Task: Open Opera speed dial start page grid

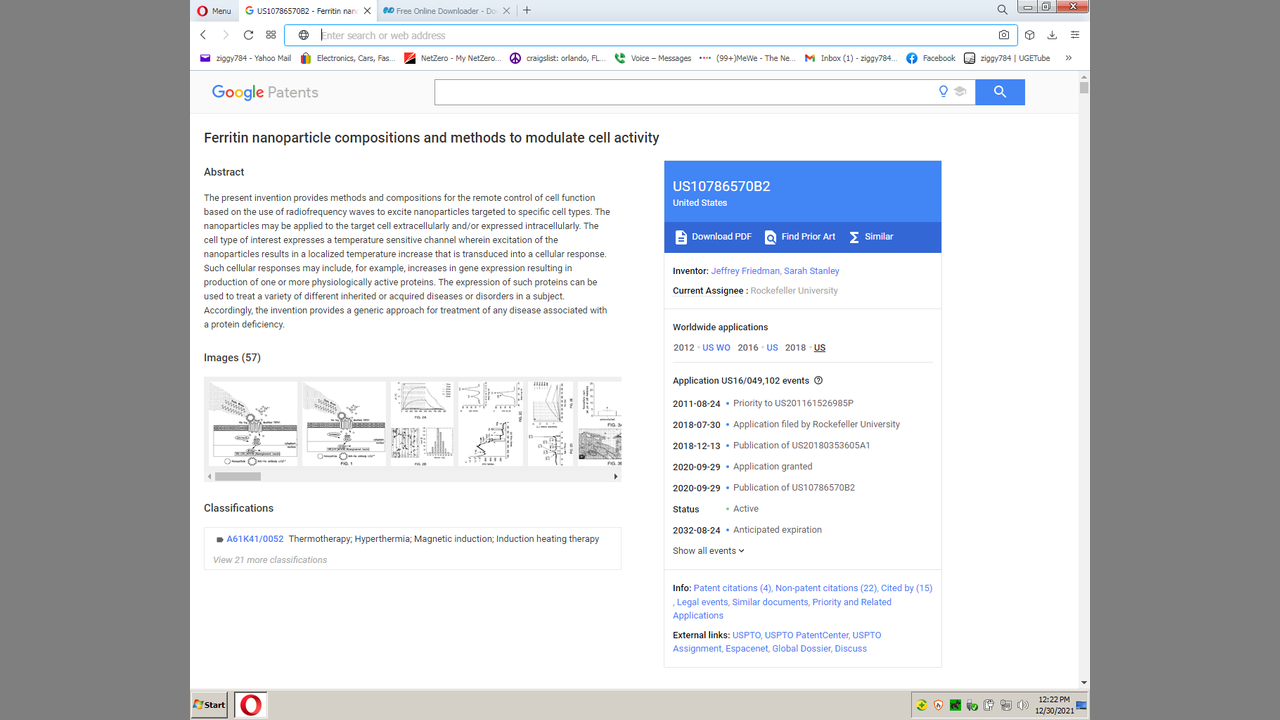Action: pyautogui.click(x=271, y=35)
